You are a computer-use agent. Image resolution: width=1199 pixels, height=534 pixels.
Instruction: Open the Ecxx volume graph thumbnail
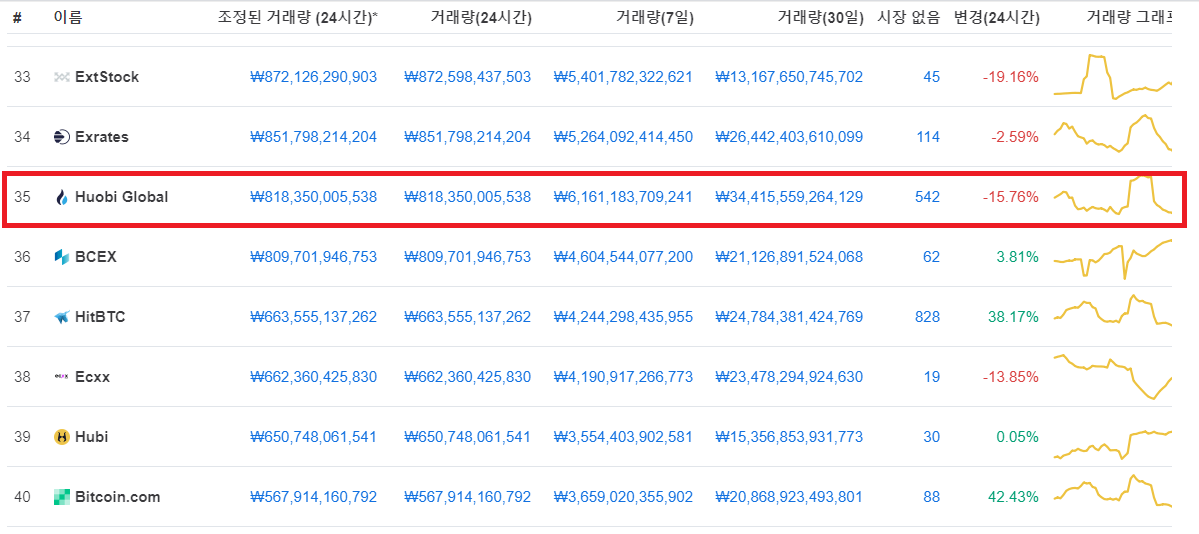[1112, 377]
